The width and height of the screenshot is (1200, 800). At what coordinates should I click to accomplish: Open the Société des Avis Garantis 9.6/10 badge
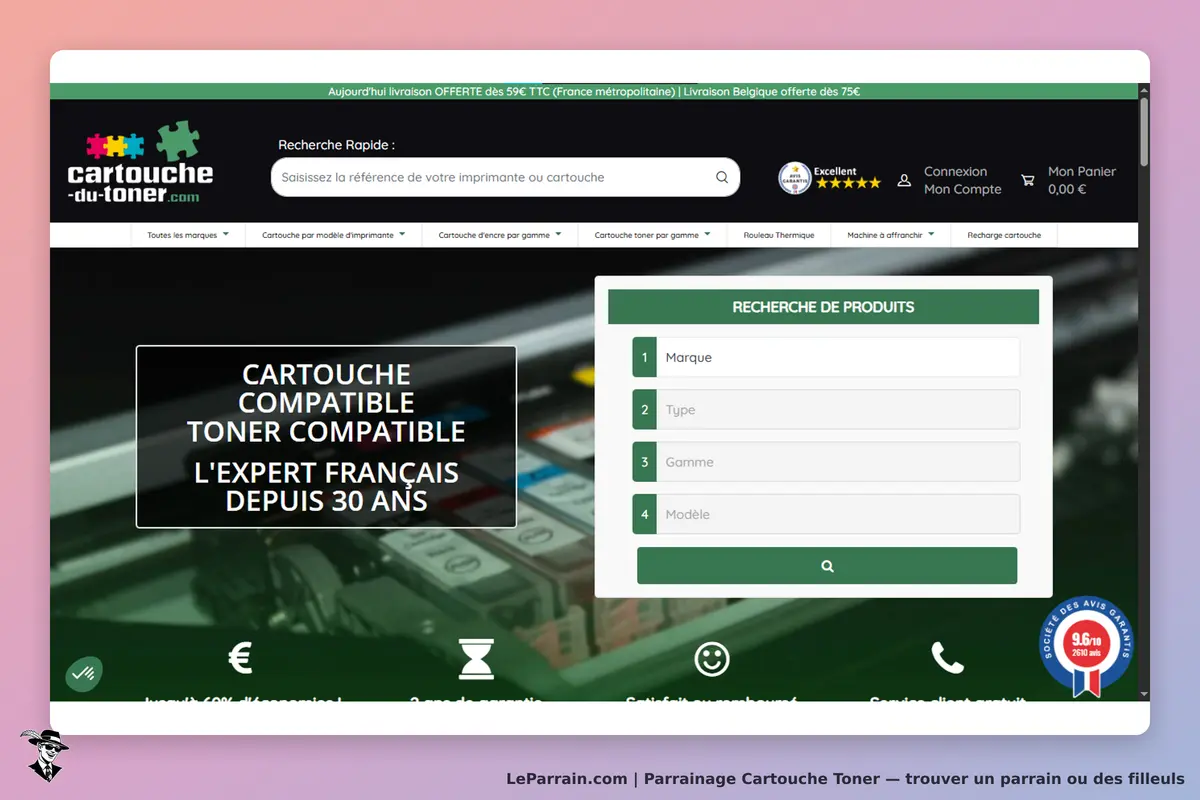1087,647
